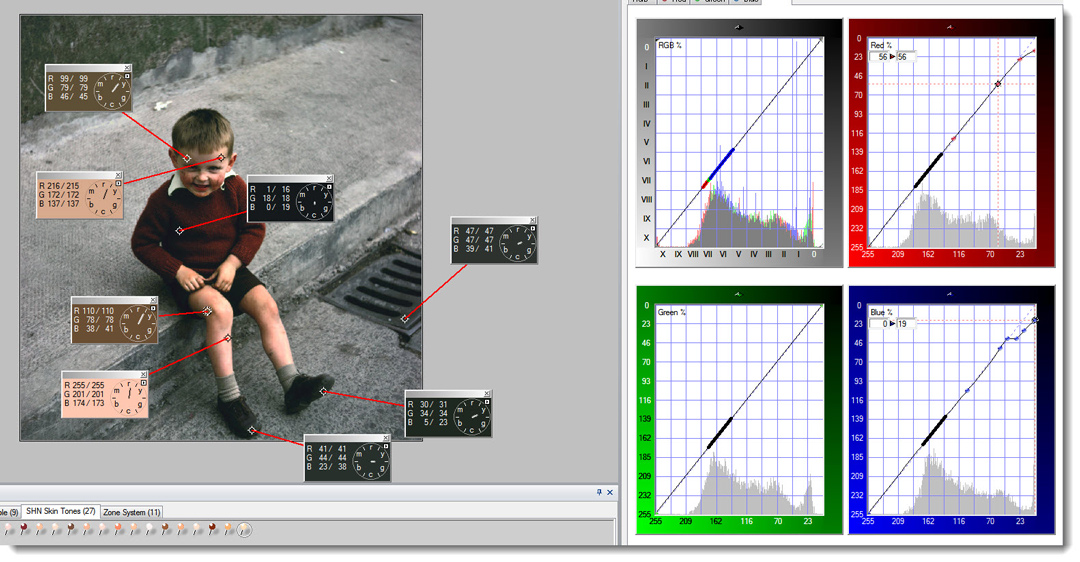This screenshot has width=1080, height=562.
Task: Select the thick black segment on the Green curve
Action: coord(720,433)
